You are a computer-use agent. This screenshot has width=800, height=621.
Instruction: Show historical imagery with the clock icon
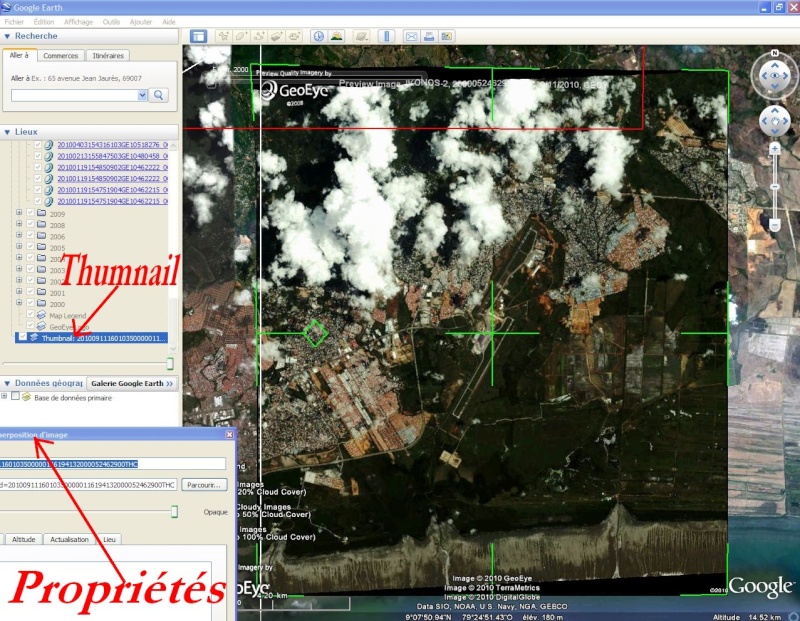pyautogui.click(x=318, y=36)
